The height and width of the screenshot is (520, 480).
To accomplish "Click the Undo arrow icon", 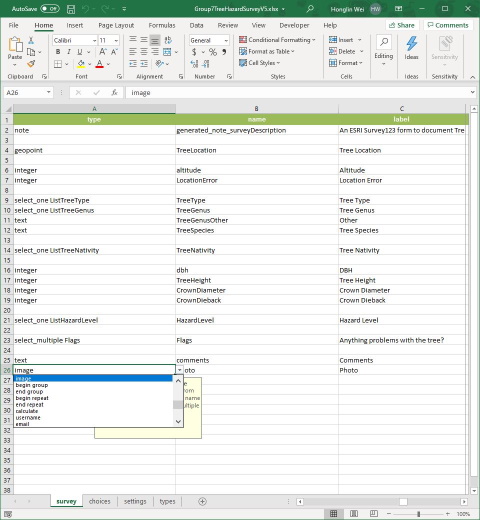I will tap(86, 9).
